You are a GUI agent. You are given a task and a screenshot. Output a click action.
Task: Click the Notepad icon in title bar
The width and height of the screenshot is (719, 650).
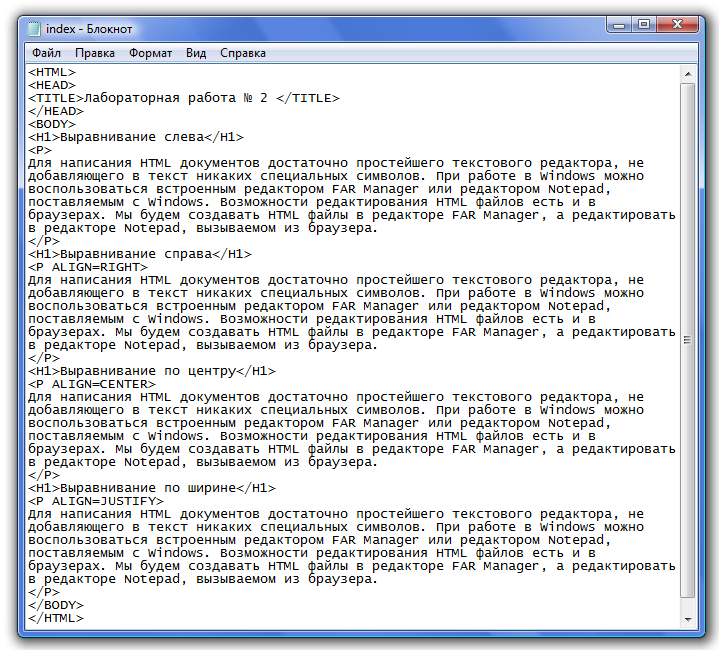click(x=34, y=29)
